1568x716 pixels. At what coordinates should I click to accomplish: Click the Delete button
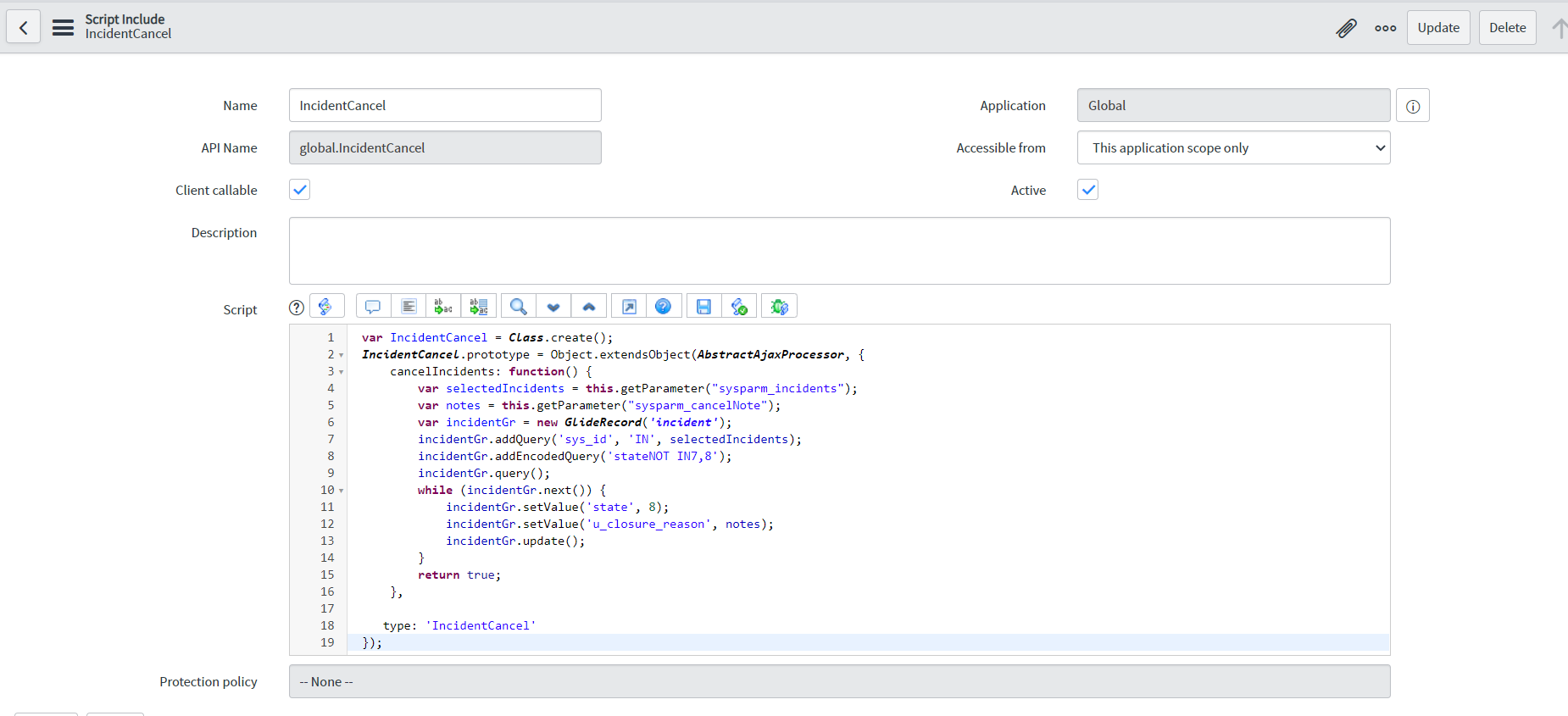click(x=1507, y=28)
